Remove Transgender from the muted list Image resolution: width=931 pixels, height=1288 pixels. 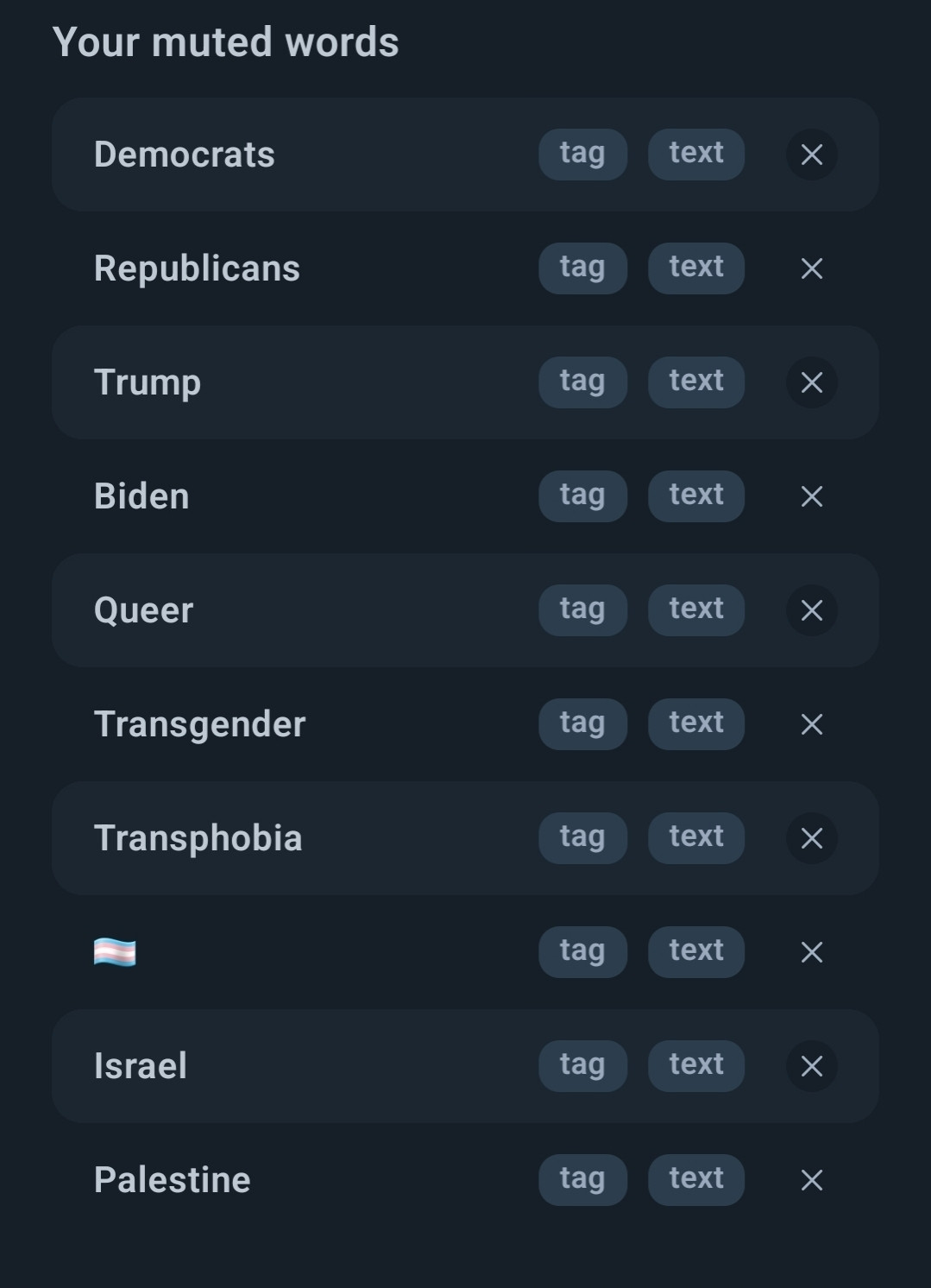(x=811, y=724)
